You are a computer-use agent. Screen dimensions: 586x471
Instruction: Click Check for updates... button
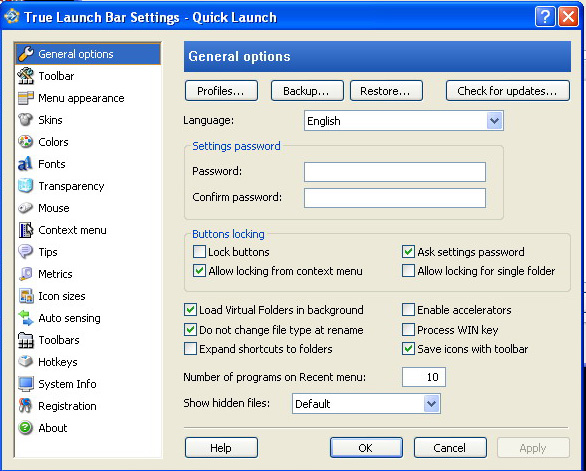tap(508, 91)
